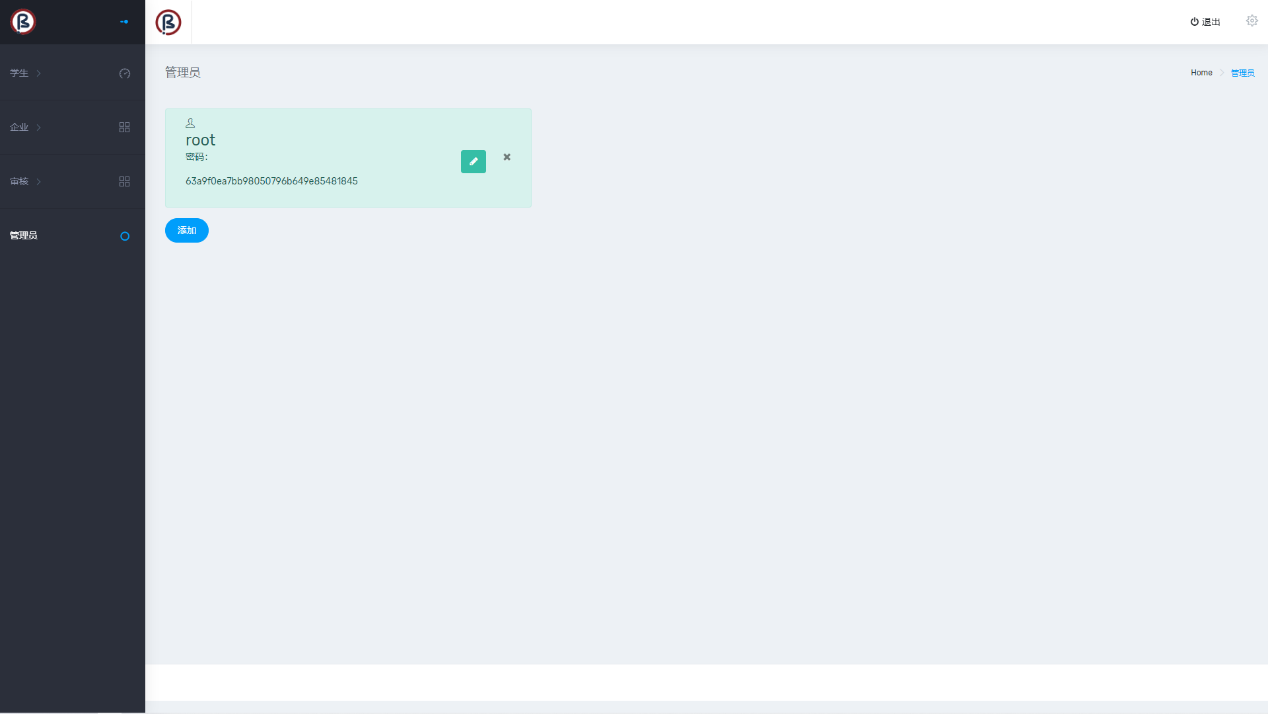1268x714 pixels.
Task: Click the grid icon beside 审核
Action: pos(124,181)
